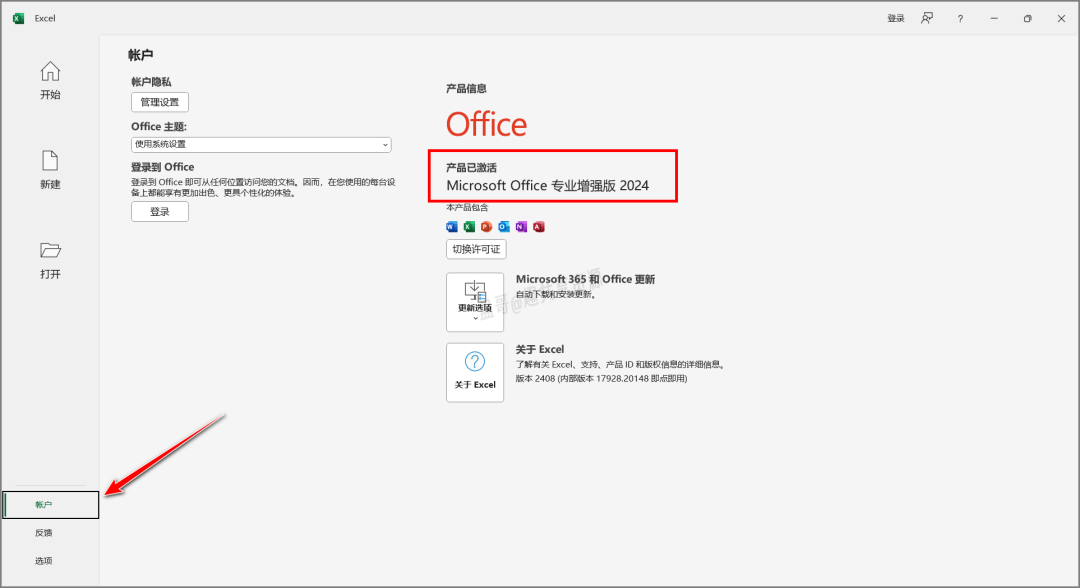Click the 切换许可证 button
This screenshot has width=1080, height=588.
[476, 249]
